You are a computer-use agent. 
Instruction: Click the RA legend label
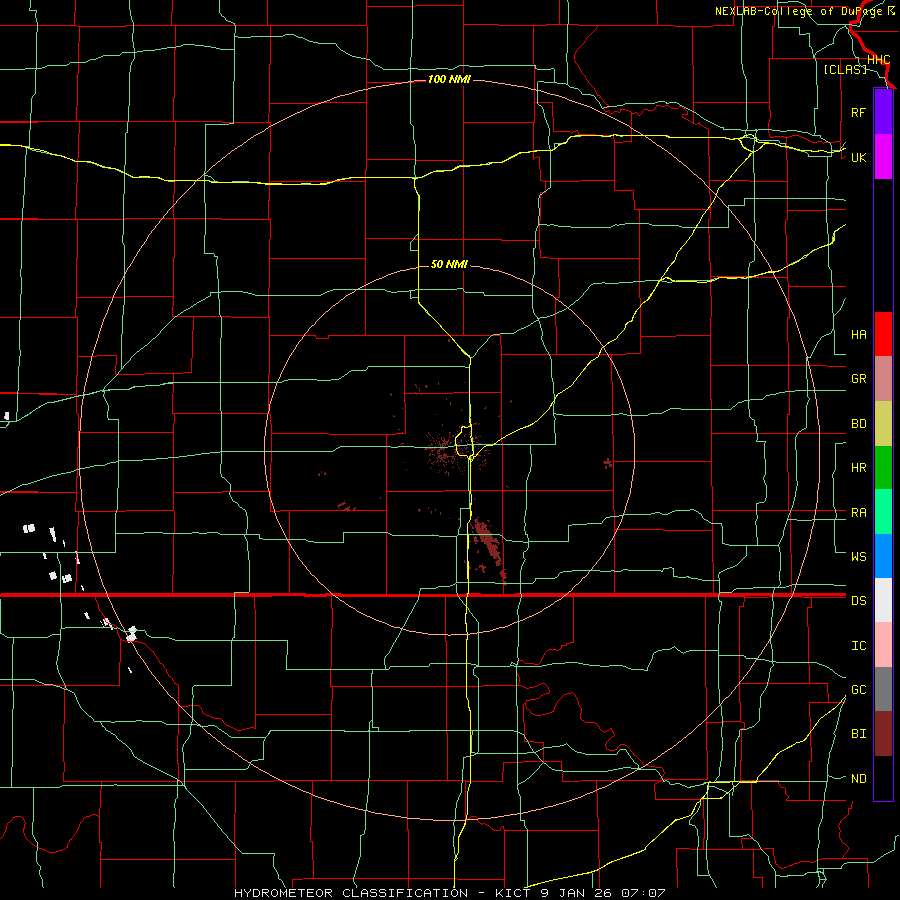pos(858,513)
